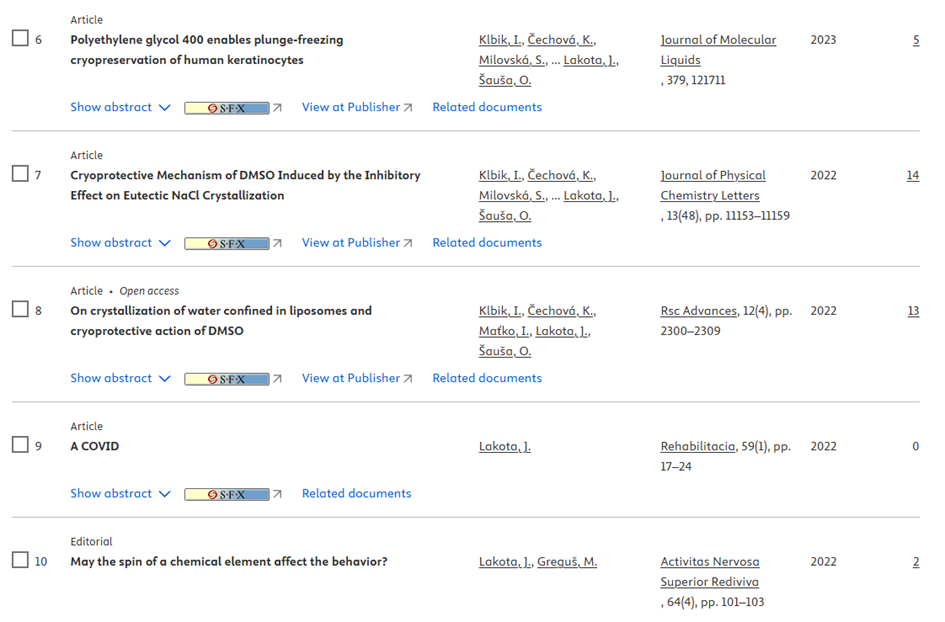The height and width of the screenshot is (622, 945).
Task: Click View at Publisher for article 8
Action: click(357, 379)
